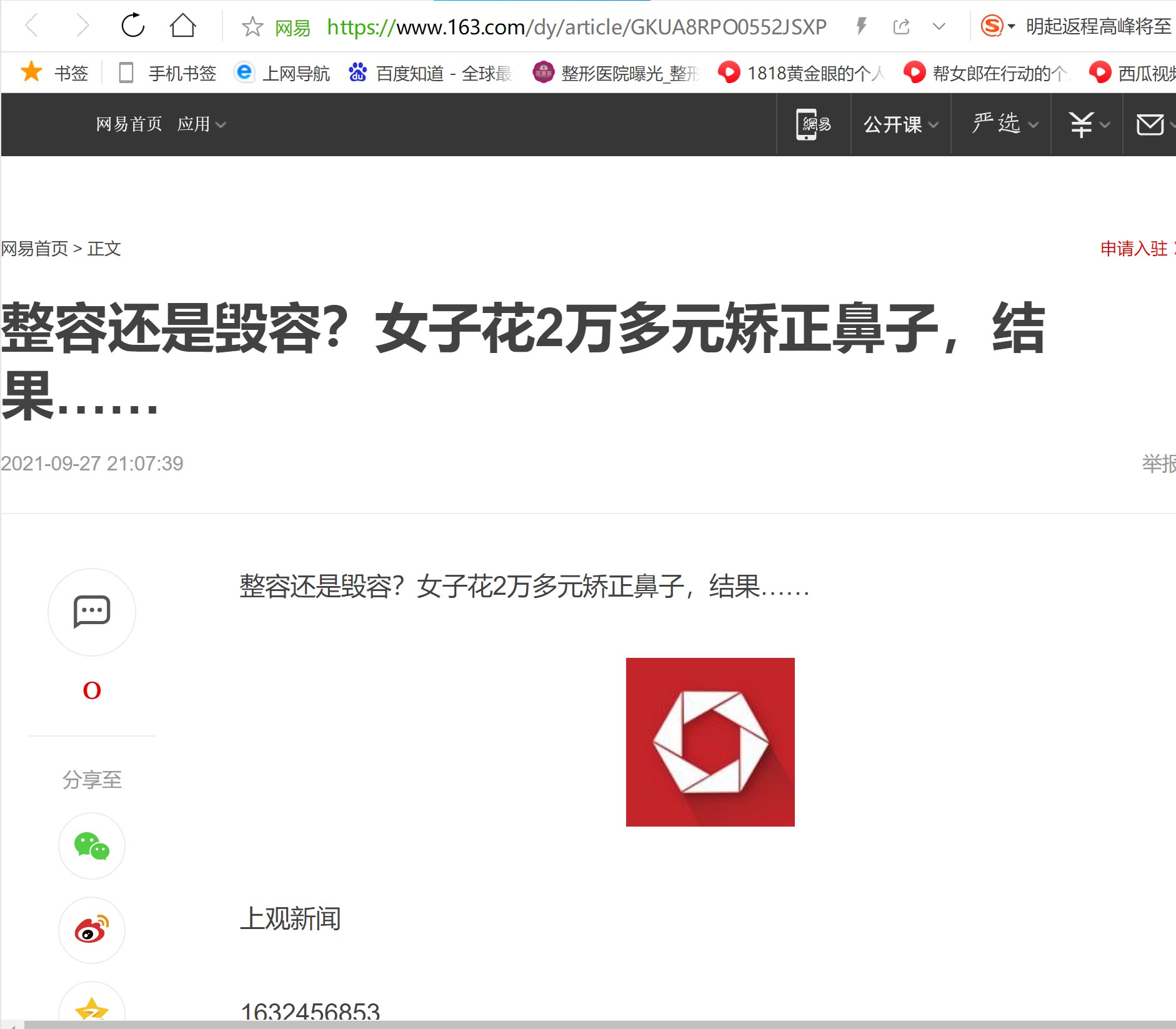Click 网易首页 in the dark nav bar
This screenshot has width=1176, height=1029.
tap(129, 124)
